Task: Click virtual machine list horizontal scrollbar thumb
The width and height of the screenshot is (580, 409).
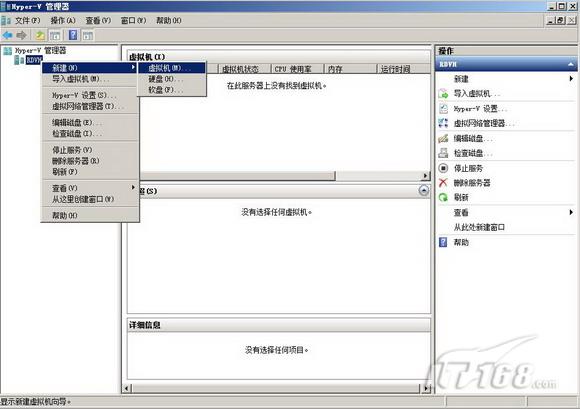Action: coord(237,176)
